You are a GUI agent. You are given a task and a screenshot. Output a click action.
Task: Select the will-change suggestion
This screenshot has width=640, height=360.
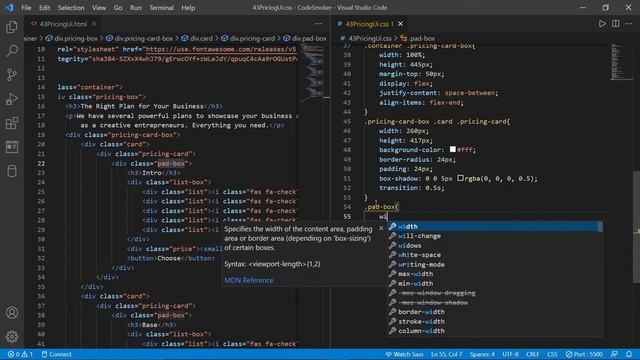pyautogui.click(x=495, y=236)
